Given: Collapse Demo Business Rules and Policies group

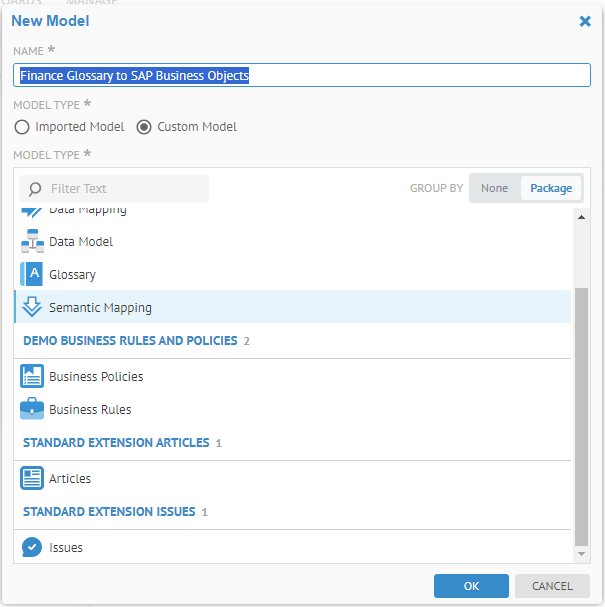Looking at the screenshot, I should [130, 341].
